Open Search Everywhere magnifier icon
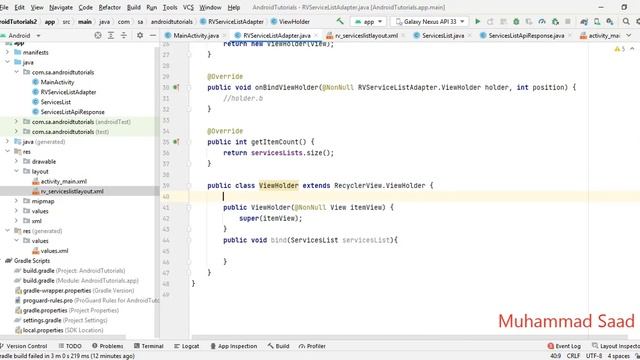The height and width of the screenshot is (360, 640). (626, 21)
